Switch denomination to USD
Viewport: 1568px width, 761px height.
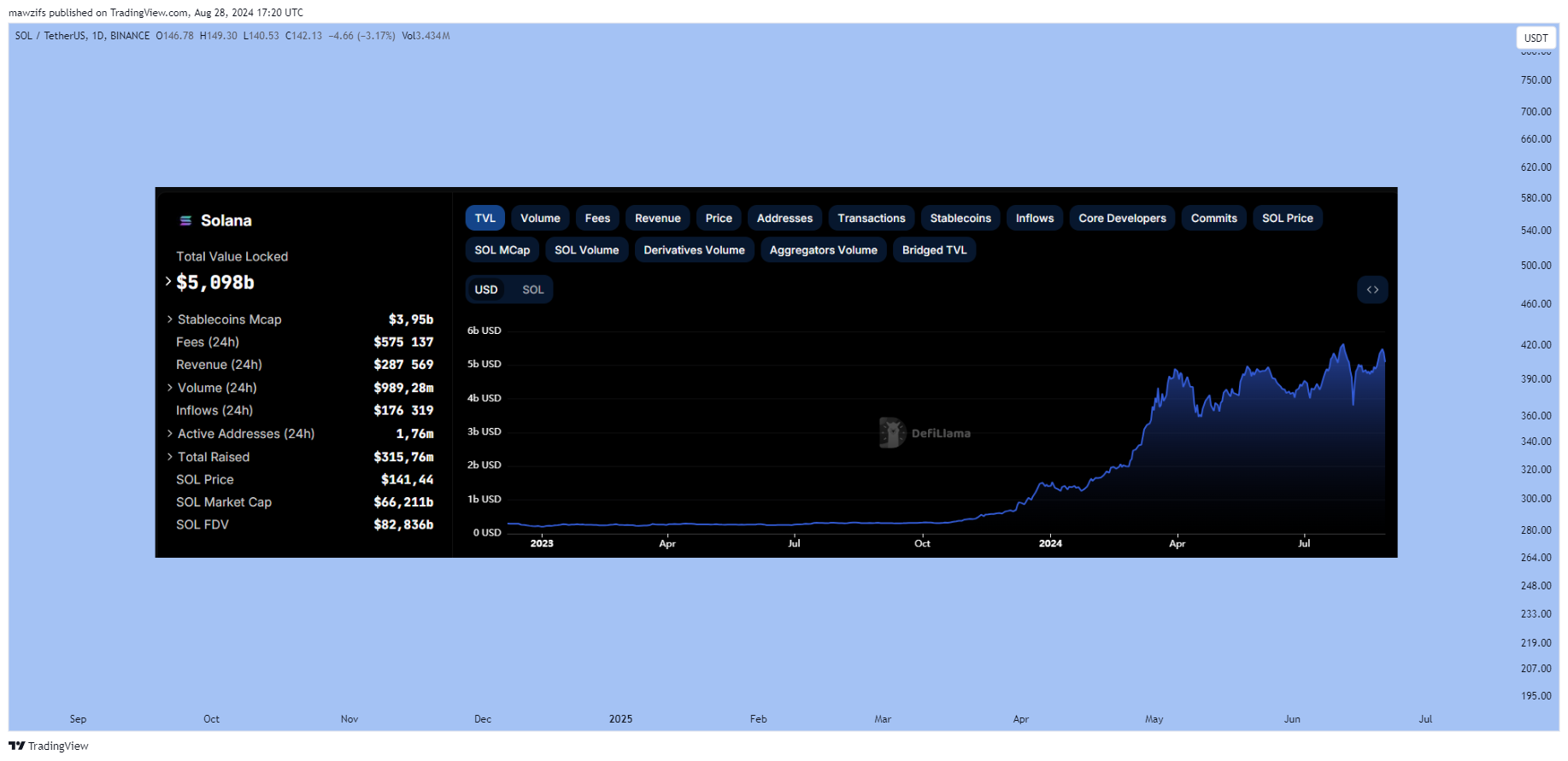click(x=486, y=290)
